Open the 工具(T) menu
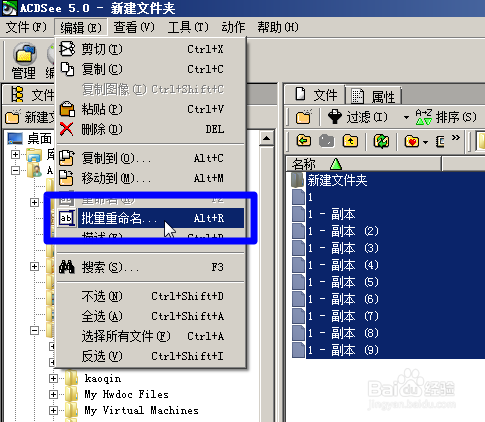Screen dimensions: 485x422 pyautogui.click(x=188, y=27)
